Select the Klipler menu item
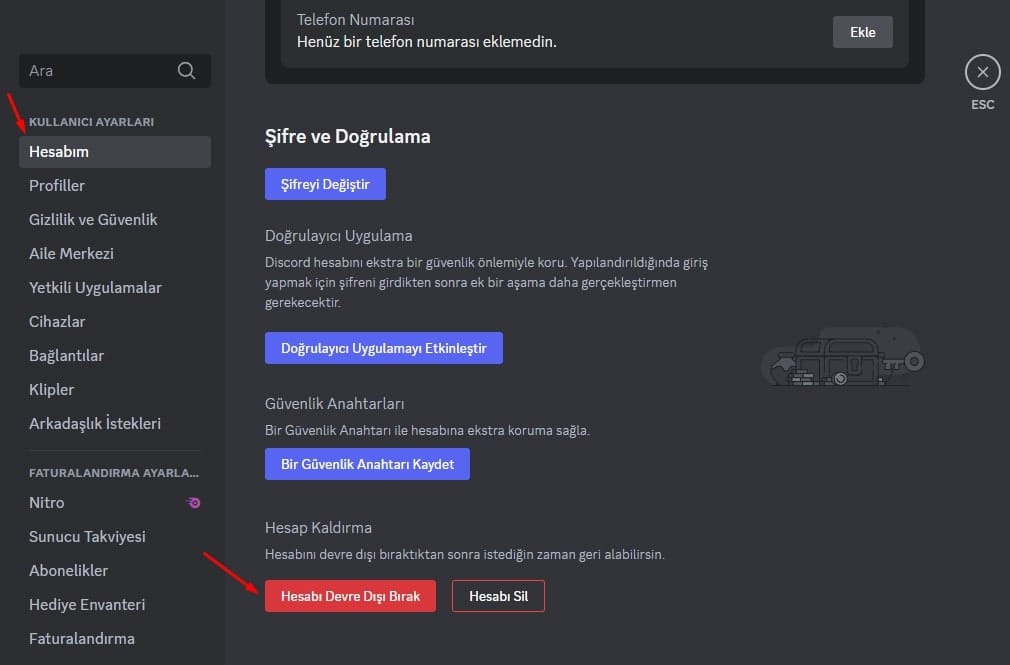This screenshot has width=1010, height=665. coord(52,390)
